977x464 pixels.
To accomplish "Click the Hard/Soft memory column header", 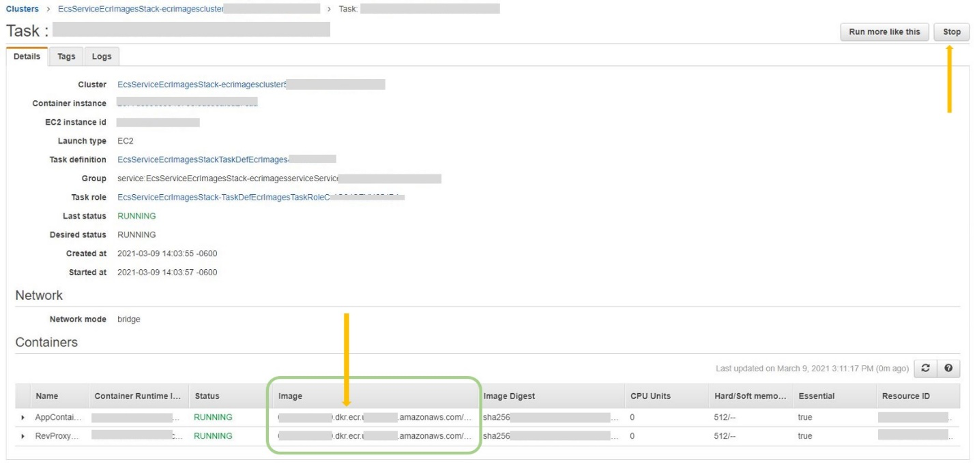I will 751,396.
